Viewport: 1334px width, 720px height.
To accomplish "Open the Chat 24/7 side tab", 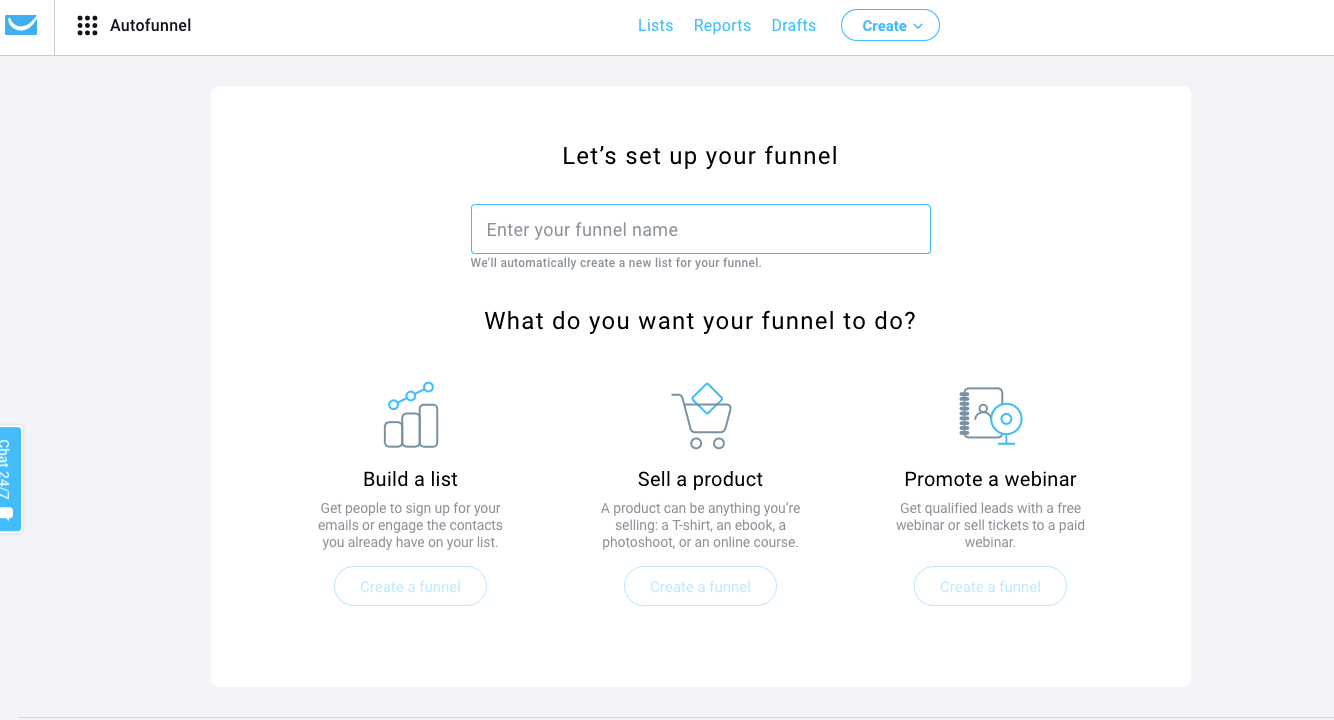I will (x=10, y=479).
